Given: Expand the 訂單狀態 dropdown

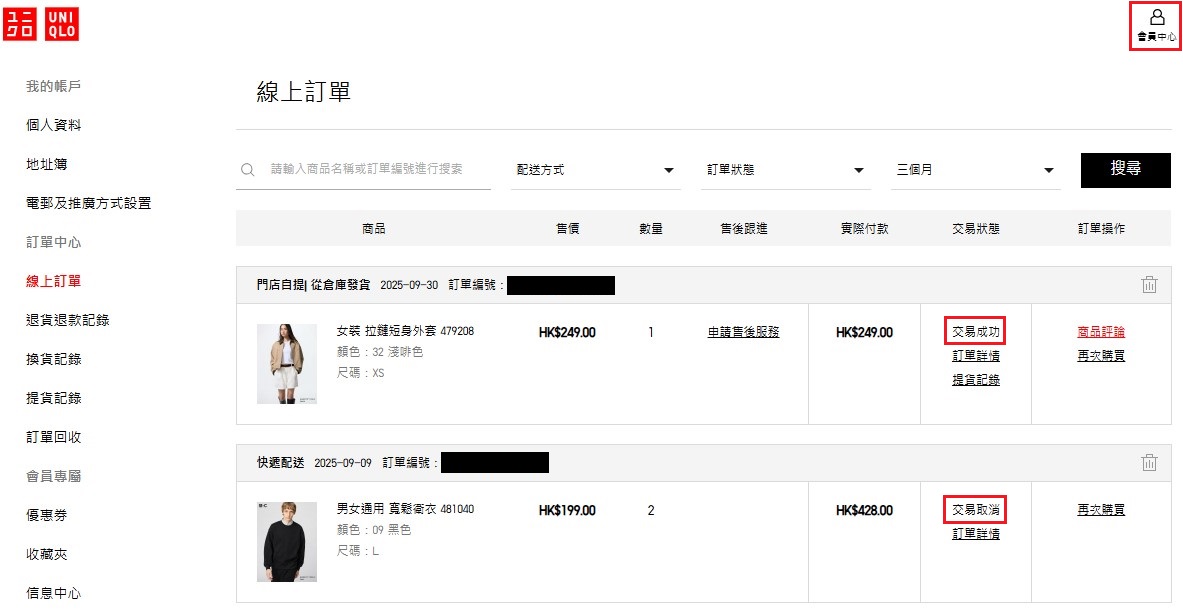Looking at the screenshot, I should pyautogui.click(x=785, y=170).
